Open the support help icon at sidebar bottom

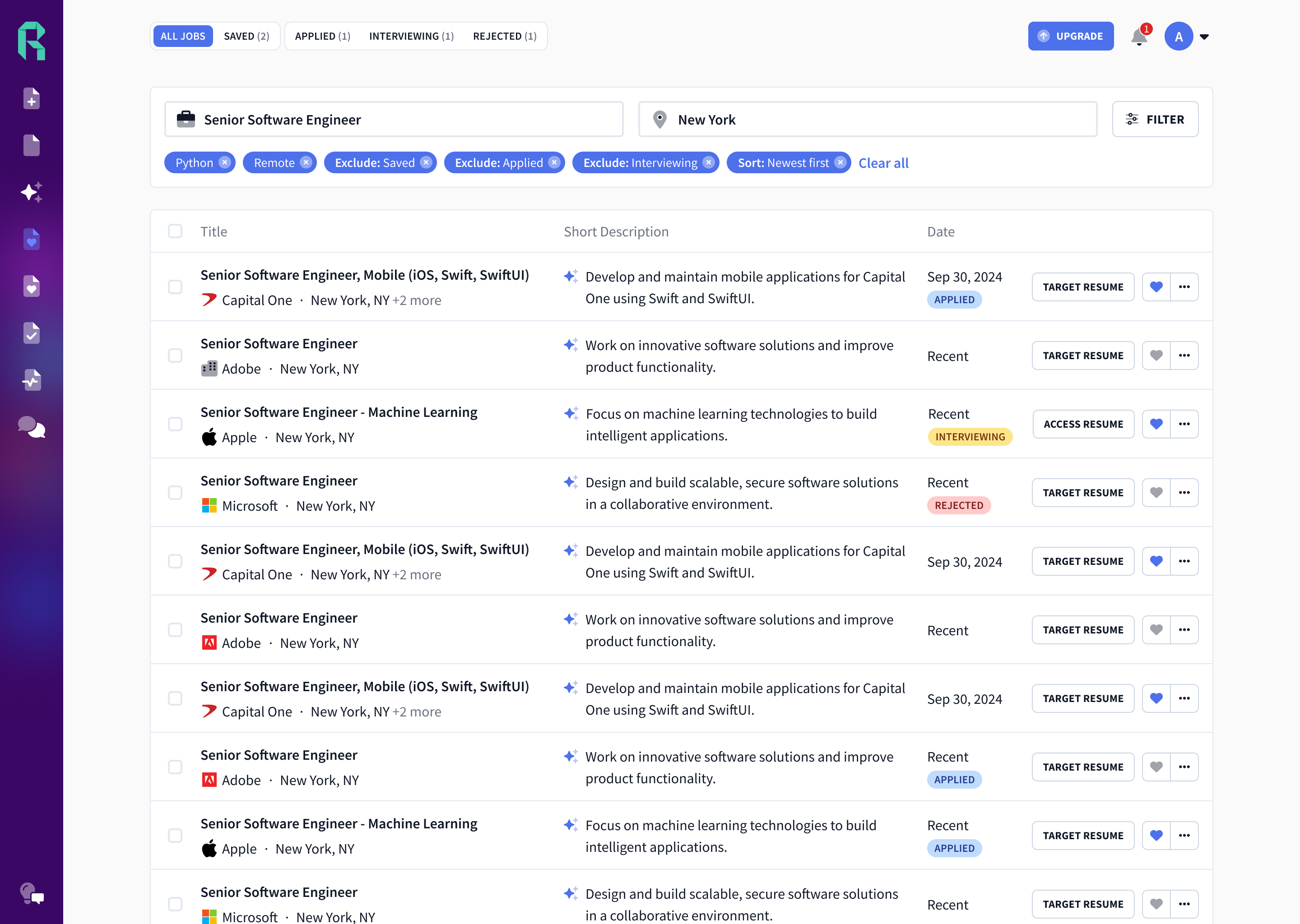coord(31,894)
